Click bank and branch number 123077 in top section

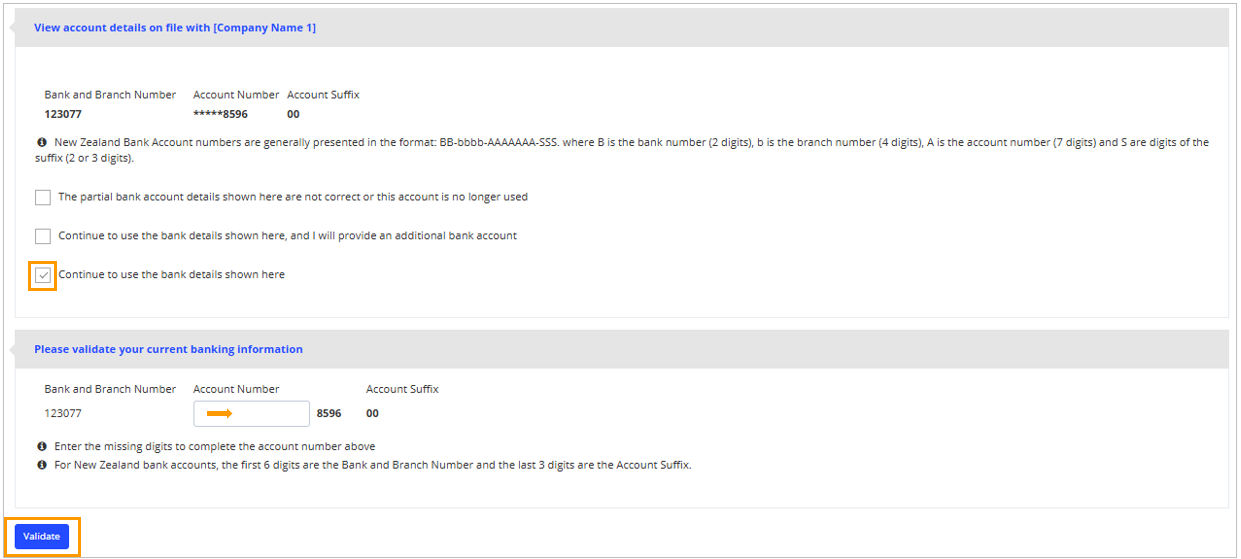63,114
